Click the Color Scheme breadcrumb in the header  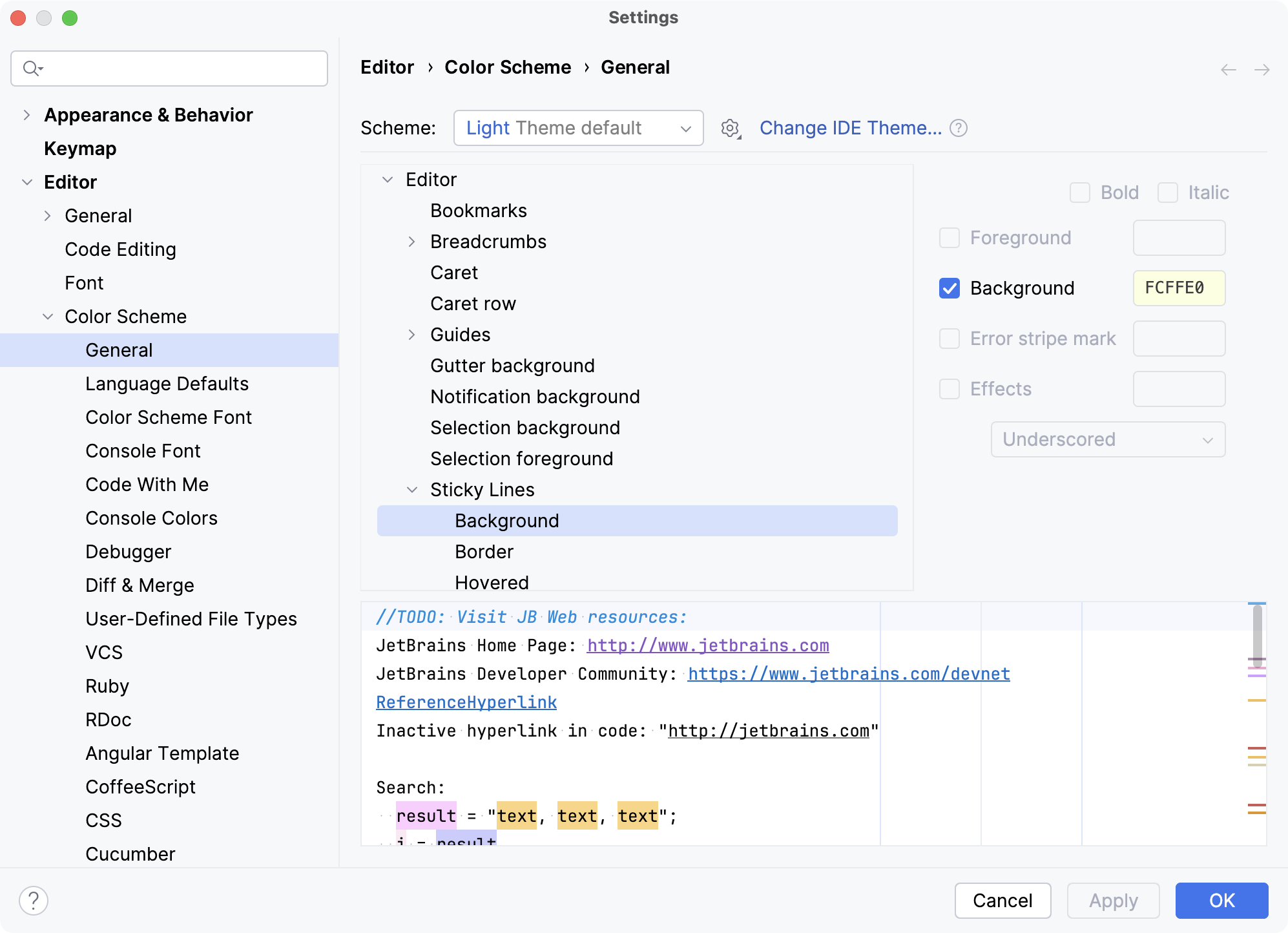pyautogui.click(x=508, y=67)
